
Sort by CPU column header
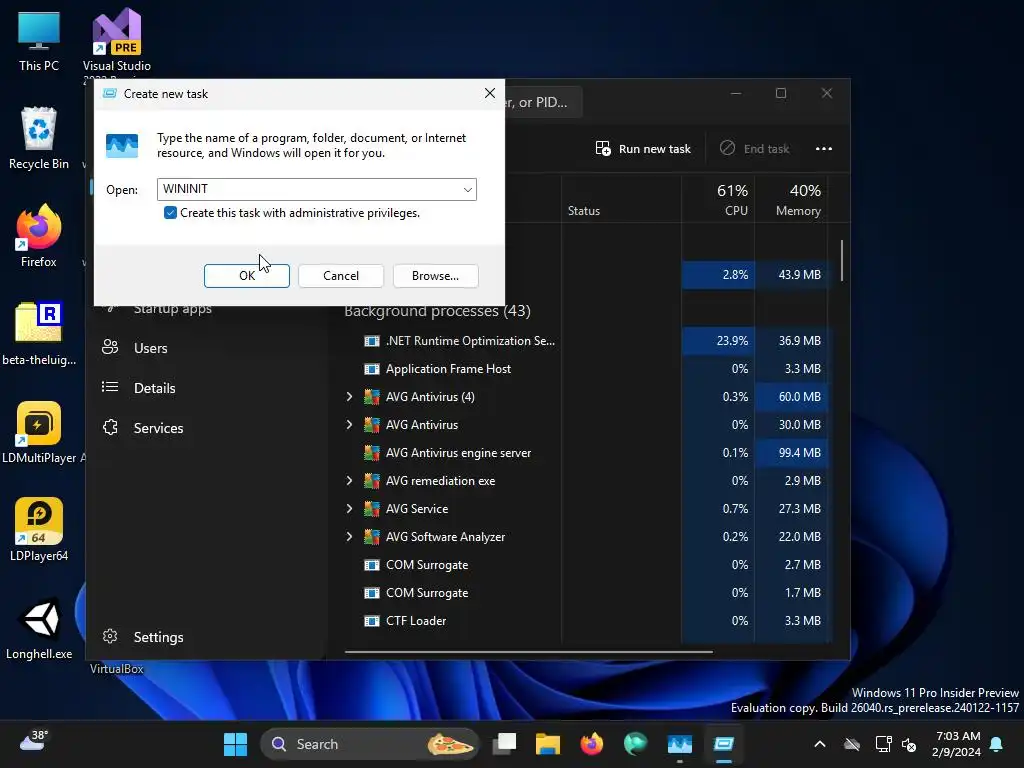pos(718,199)
